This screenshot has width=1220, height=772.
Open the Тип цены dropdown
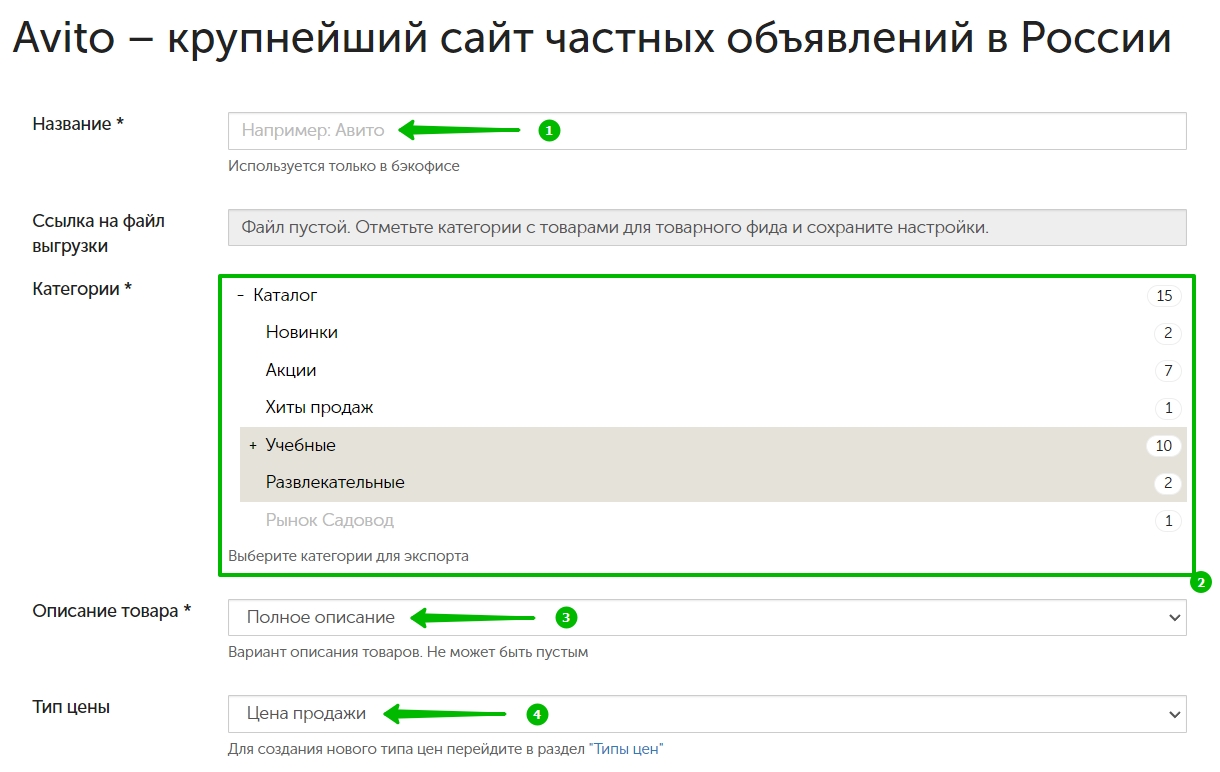pyautogui.click(x=707, y=714)
